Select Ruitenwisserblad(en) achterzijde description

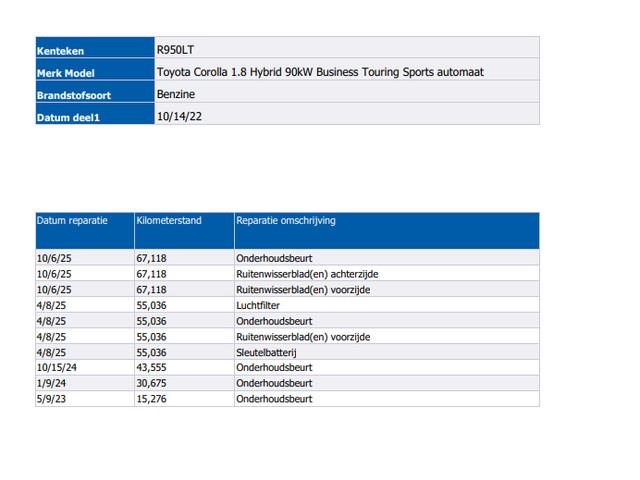click(307, 274)
